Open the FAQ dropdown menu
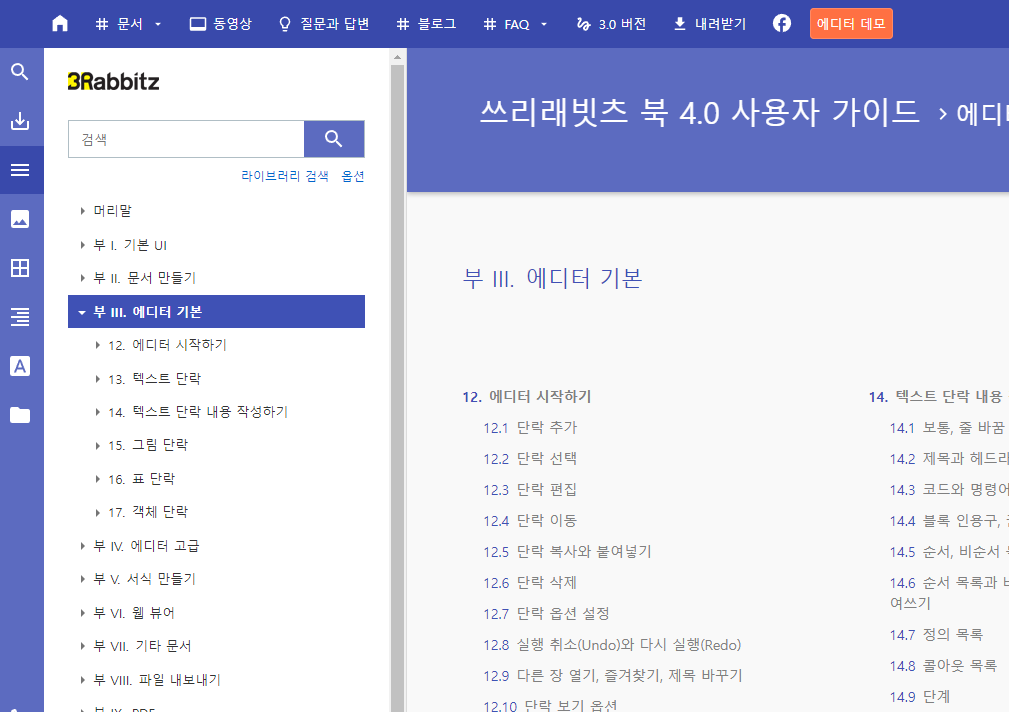The height and width of the screenshot is (712, 1009). pyautogui.click(x=515, y=24)
